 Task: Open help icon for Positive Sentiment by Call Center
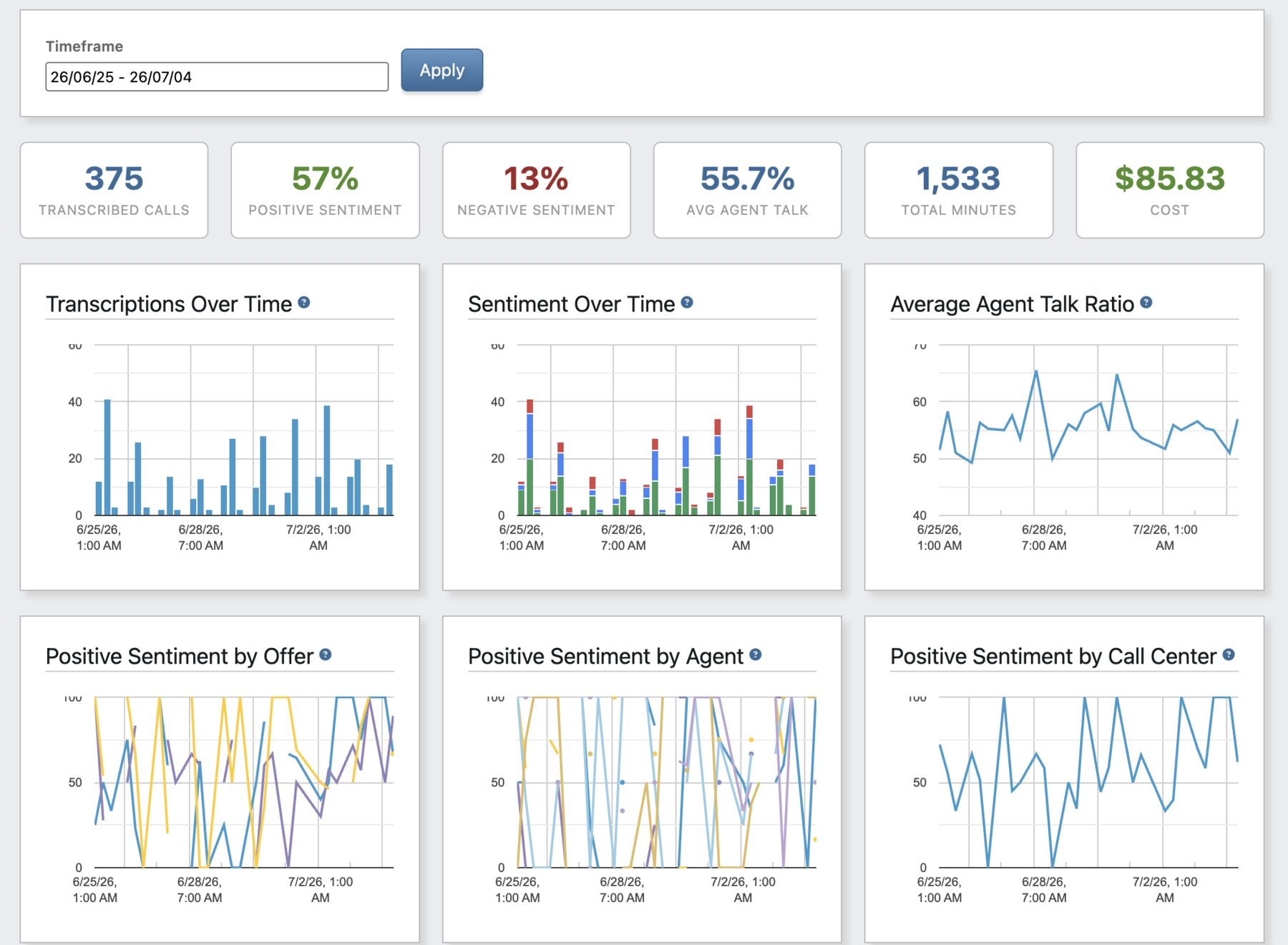click(x=1229, y=654)
